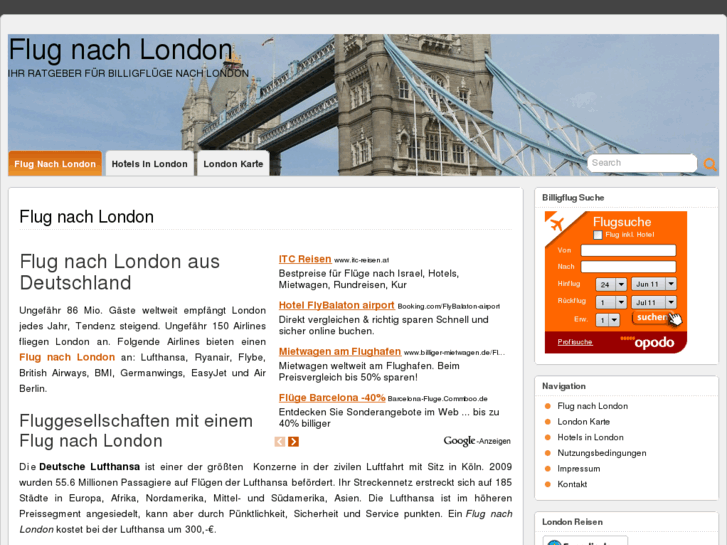Viewport: 727px width, 545px height.
Task: Open the Hinflug month dropdown Jun 11
Action: point(654,284)
